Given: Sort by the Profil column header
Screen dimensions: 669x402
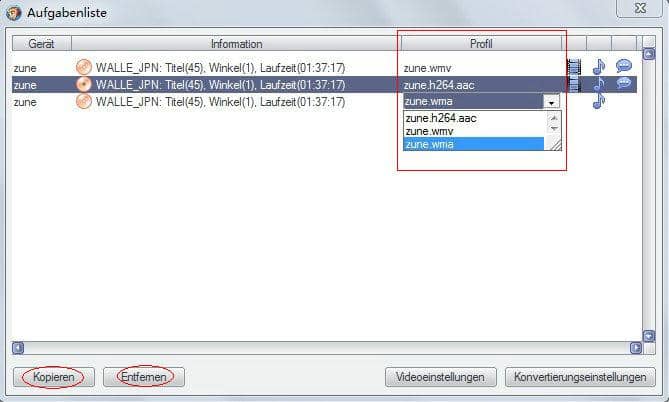Looking at the screenshot, I should (x=481, y=44).
